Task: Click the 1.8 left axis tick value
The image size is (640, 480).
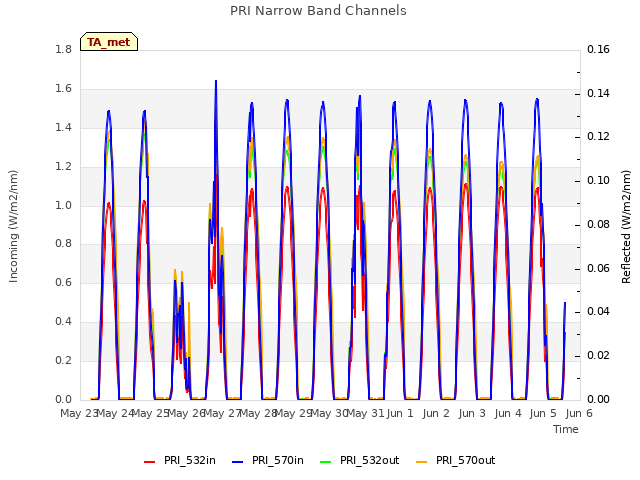Action: (64, 49)
